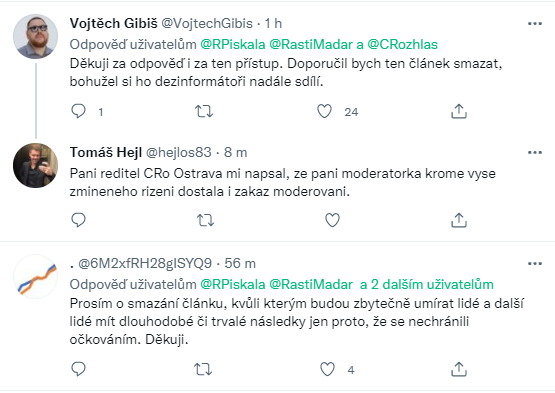Like the tweet with 4 likes

tap(327, 369)
